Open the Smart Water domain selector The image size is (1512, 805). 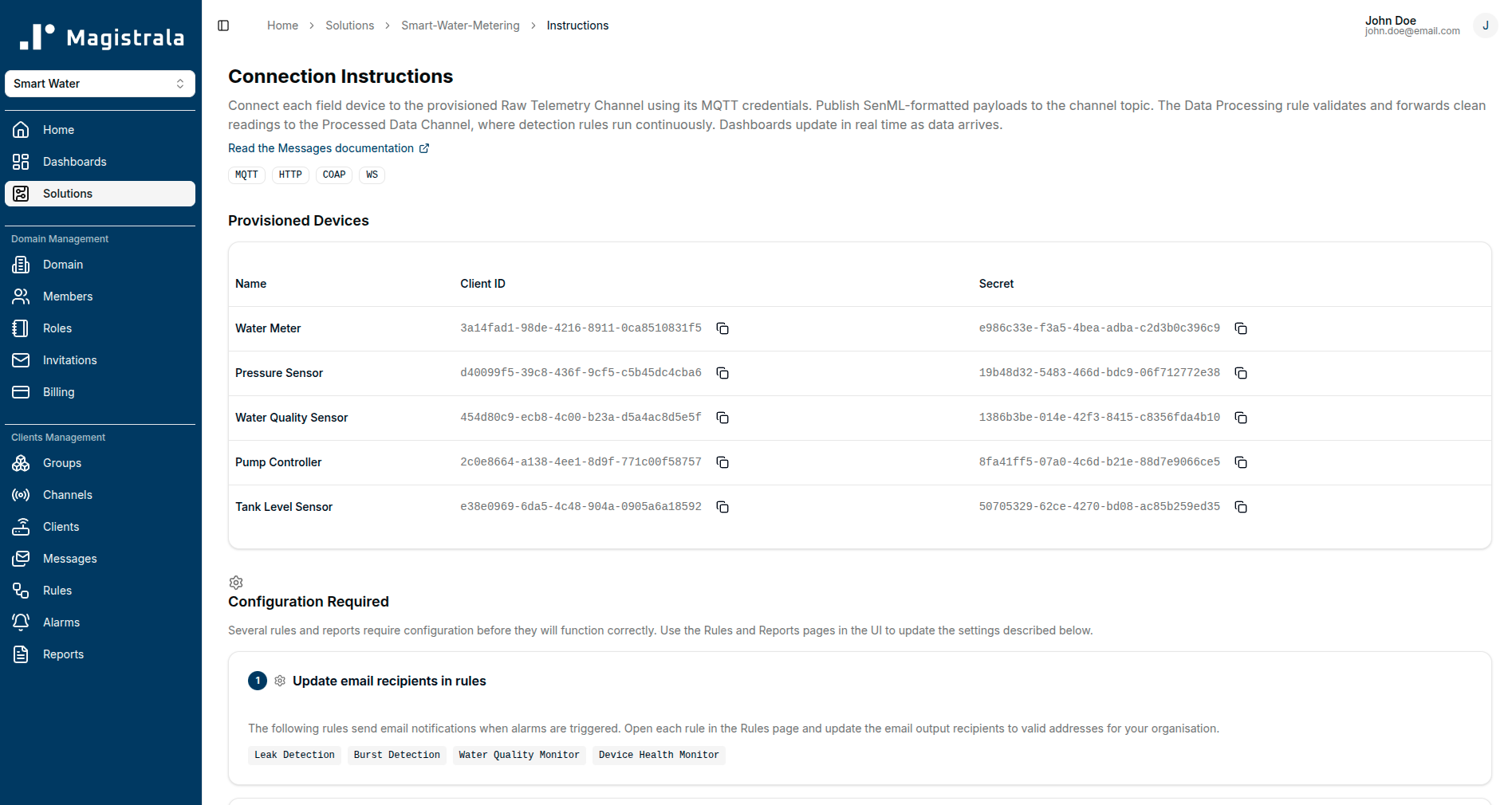pos(100,83)
